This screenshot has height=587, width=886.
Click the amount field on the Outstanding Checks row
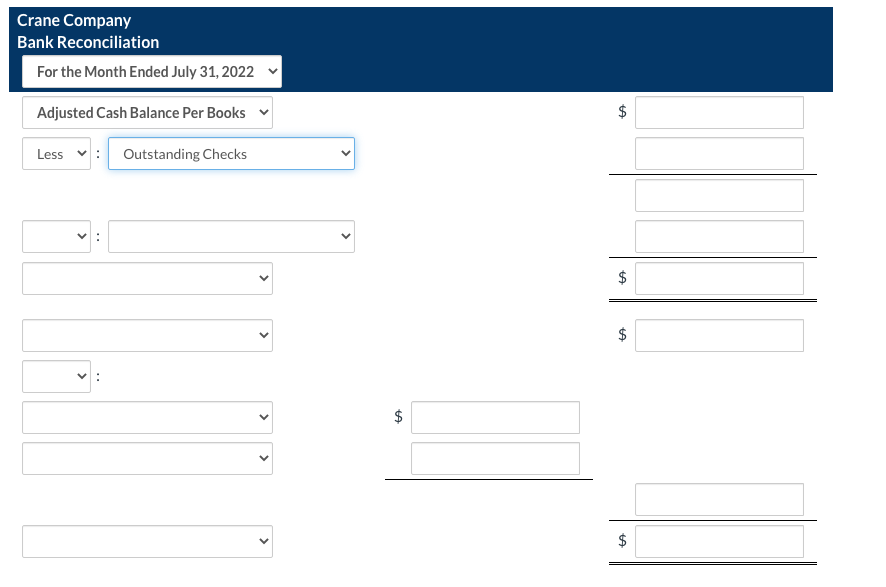719,154
